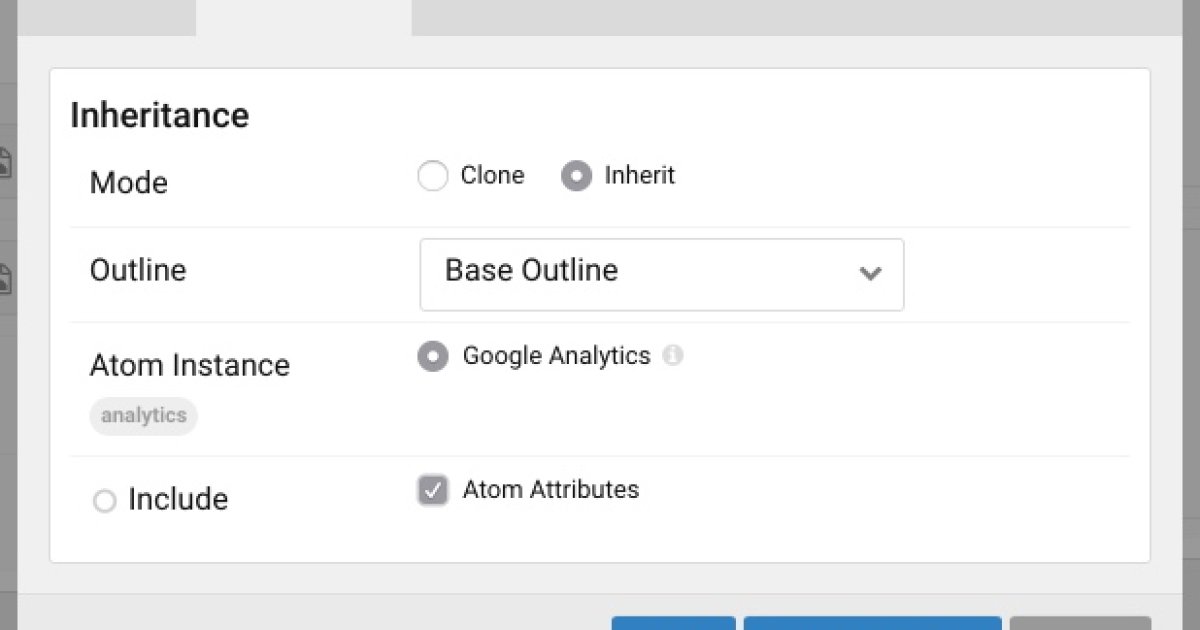Click the upper file icon at left edge
The height and width of the screenshot is (630, 1200).
click(x=5, y=162)
